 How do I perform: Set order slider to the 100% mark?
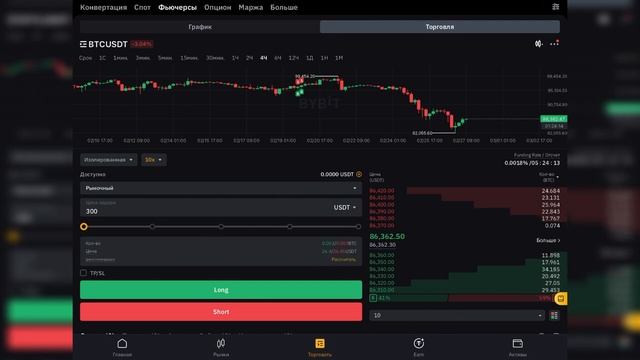pyautogui.click(x=358, y=227)
